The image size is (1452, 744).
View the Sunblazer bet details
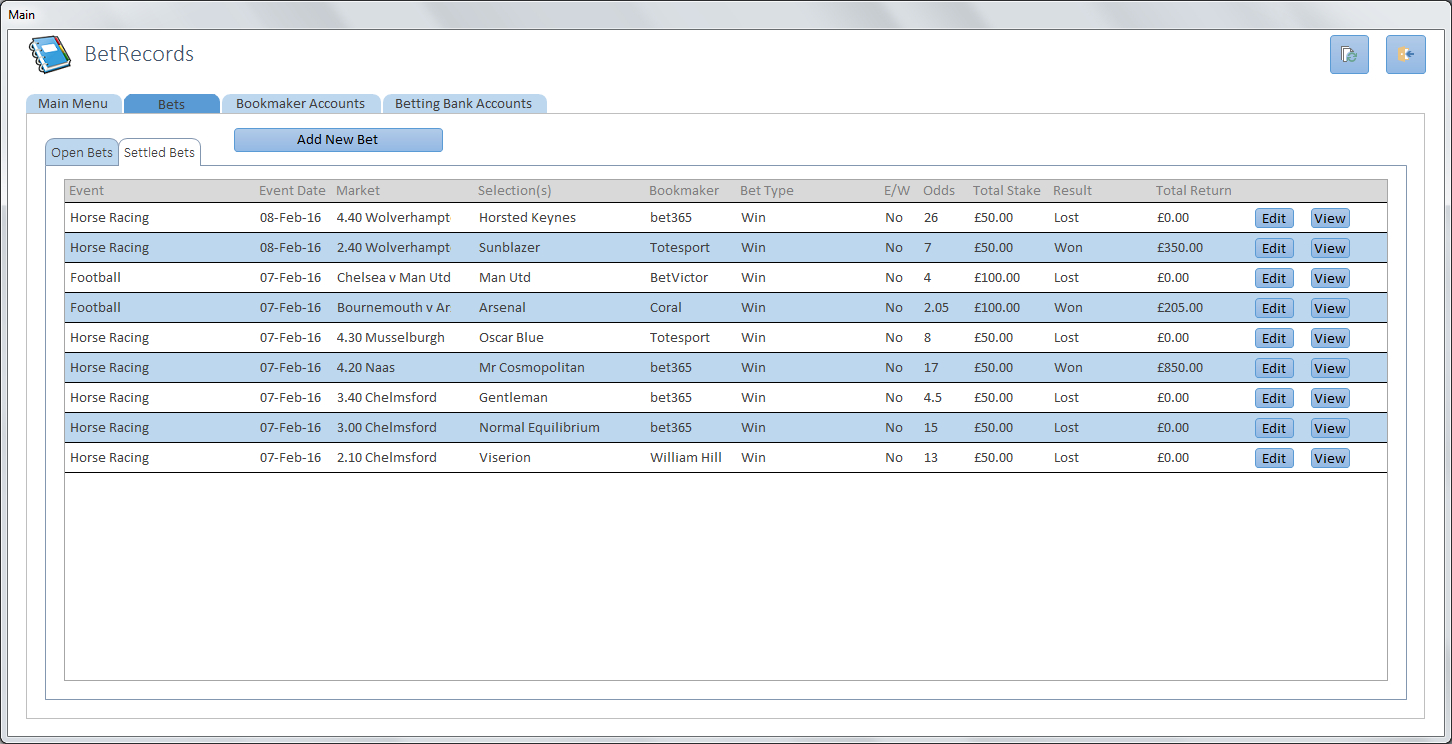1329,248
